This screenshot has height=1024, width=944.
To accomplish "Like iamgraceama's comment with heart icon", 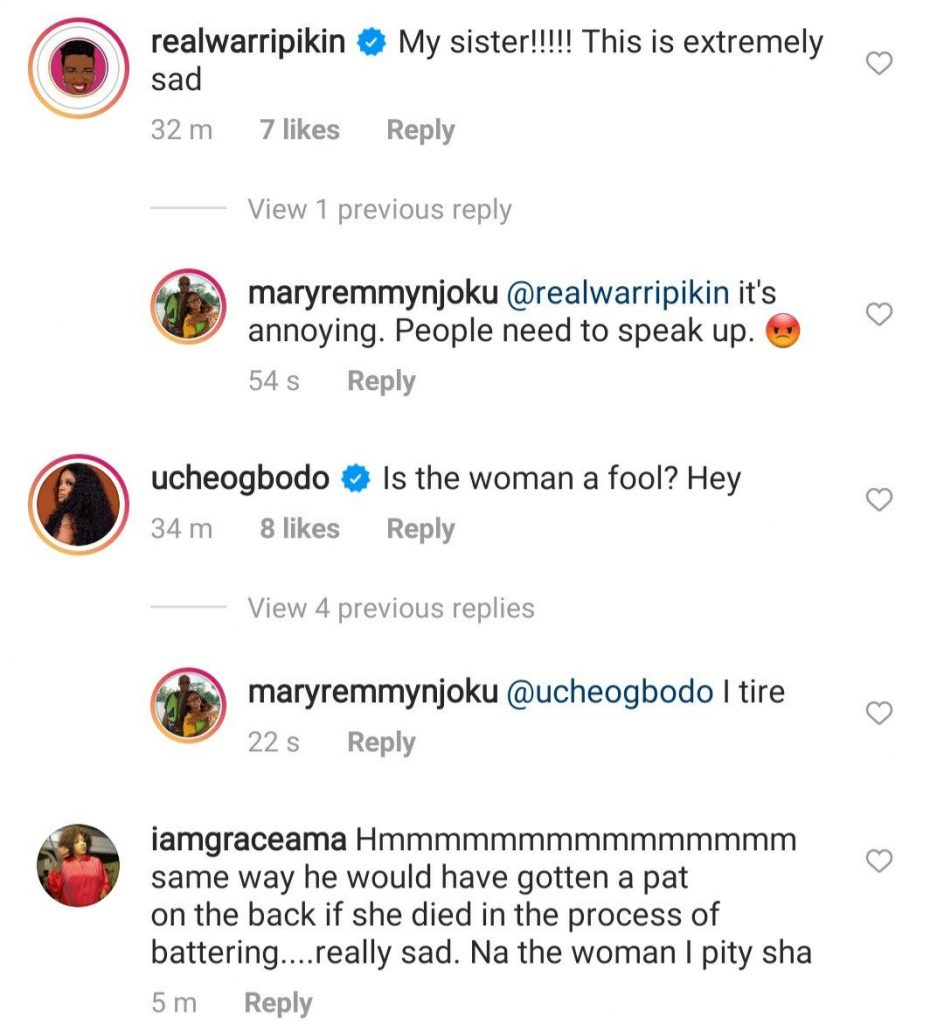I will tap(878, 861).
